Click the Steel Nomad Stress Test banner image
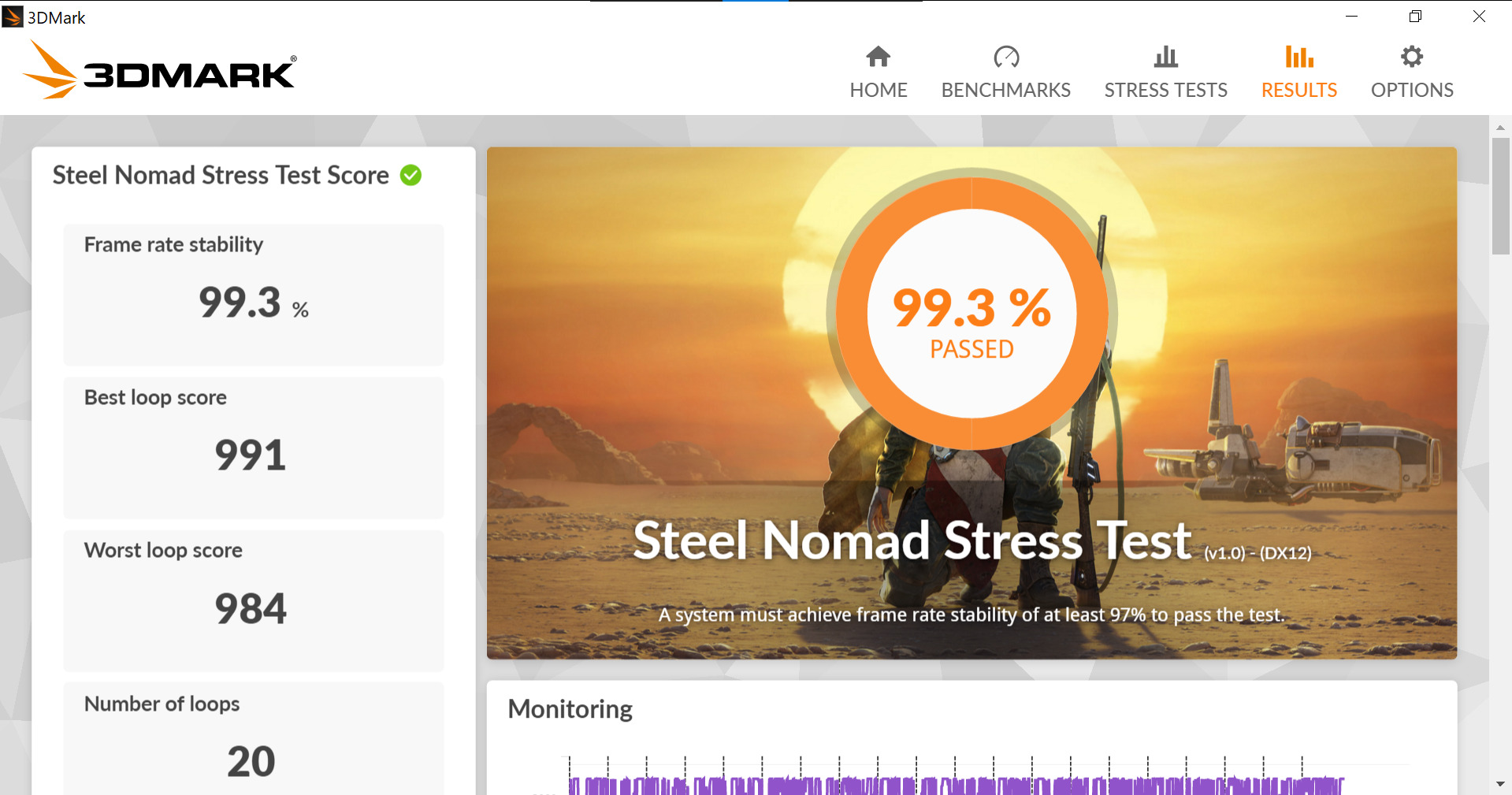 (971, 403)
